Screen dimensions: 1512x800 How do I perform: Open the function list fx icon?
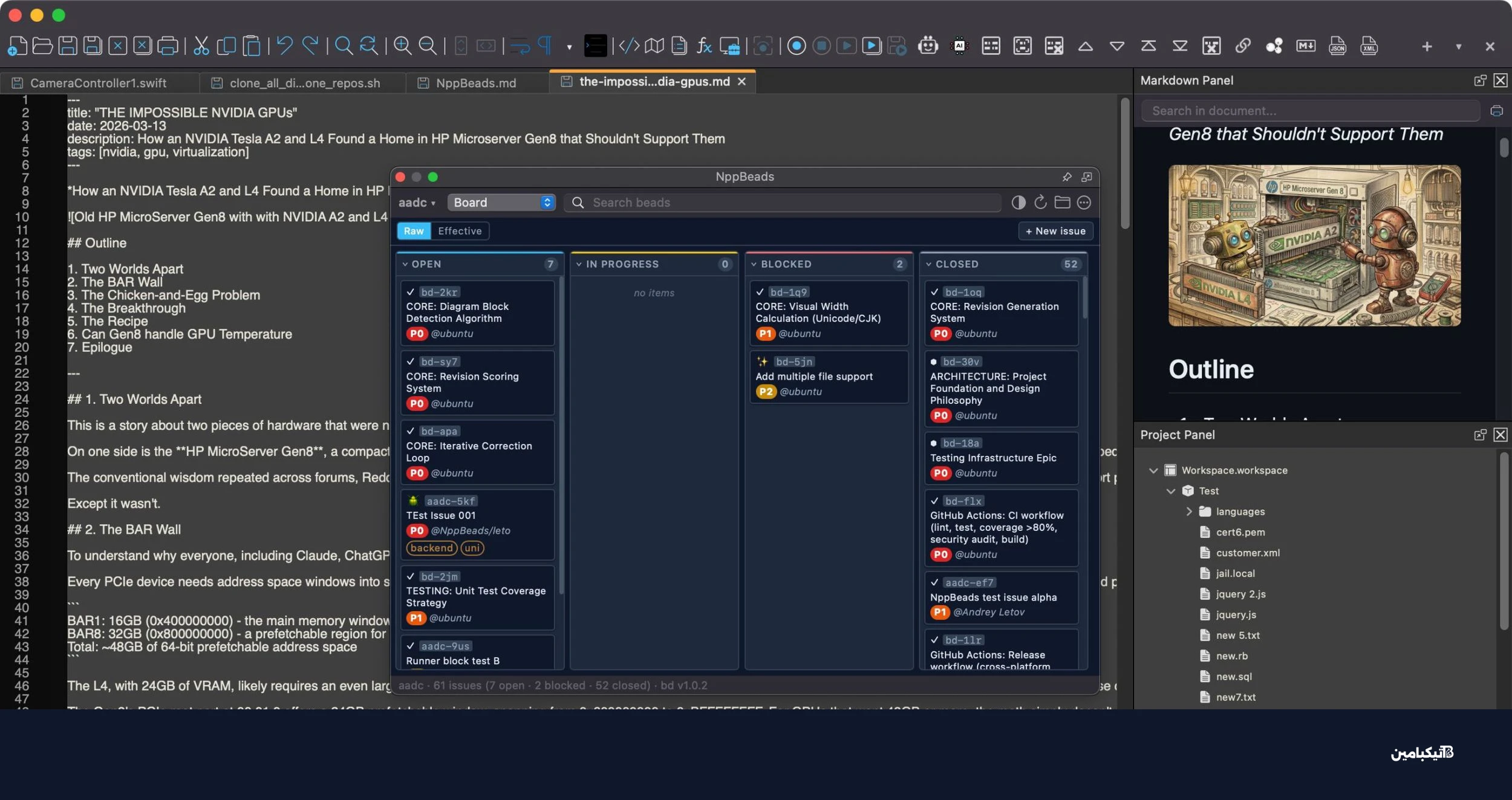704,46
